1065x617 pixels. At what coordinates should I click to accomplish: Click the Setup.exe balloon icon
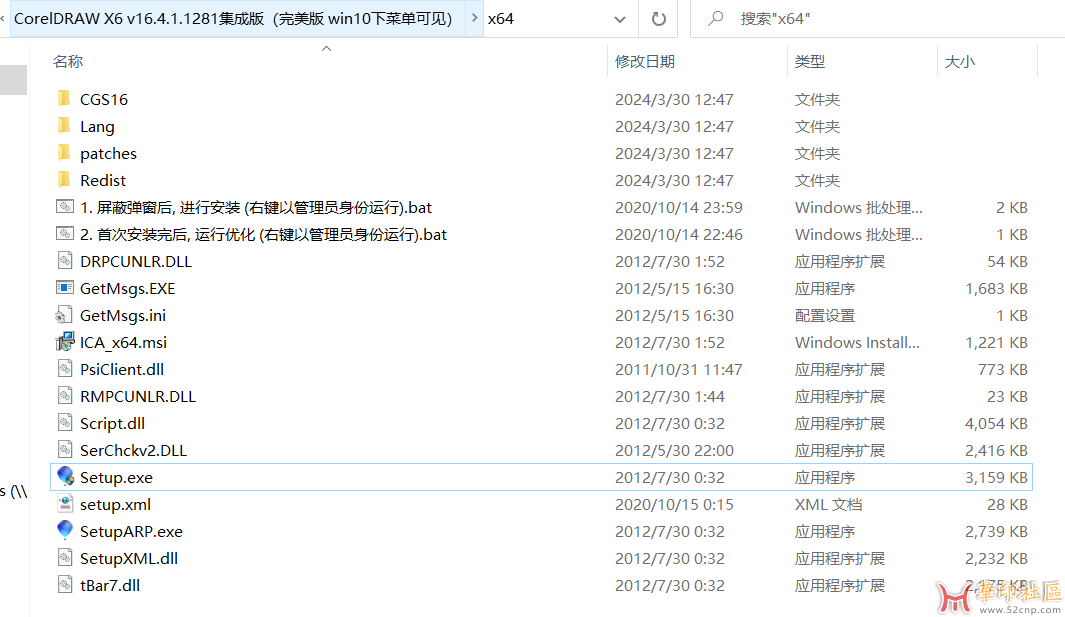tap(65, 477)
